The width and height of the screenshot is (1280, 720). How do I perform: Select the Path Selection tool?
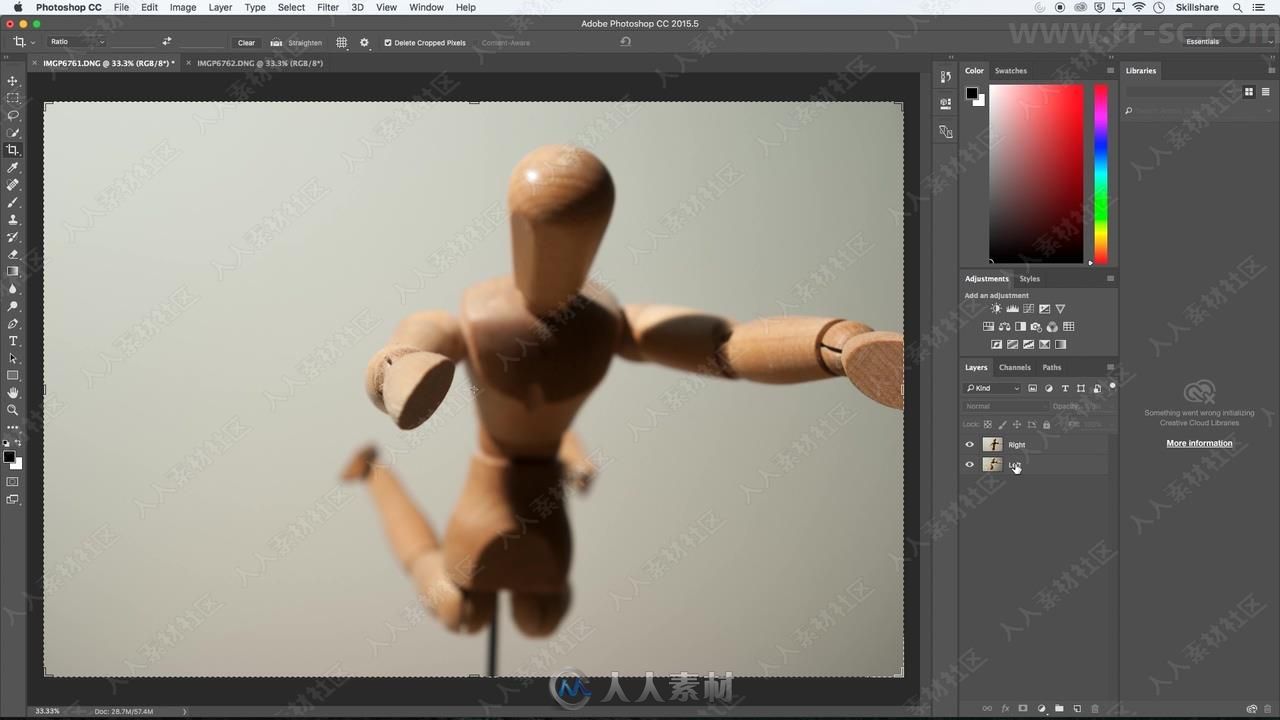pyautogui.click(x=13, y=358)
